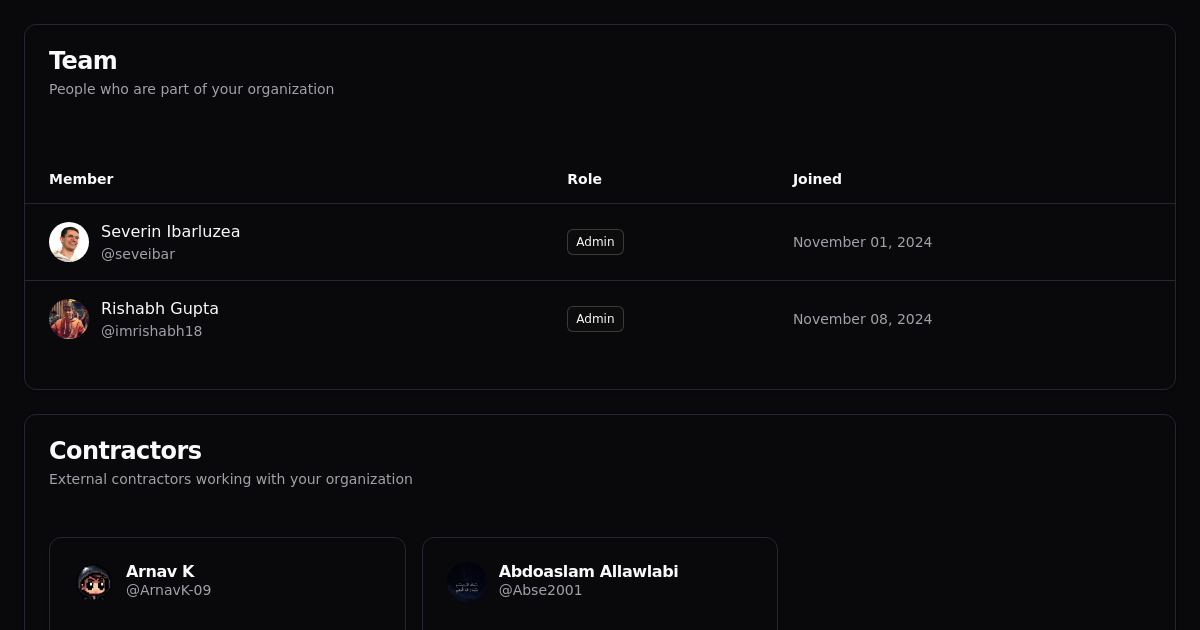The width and height of the screenshot is (1200, 630).
Task: Click the November 01, 2024 join date
Action: [862, 242]
